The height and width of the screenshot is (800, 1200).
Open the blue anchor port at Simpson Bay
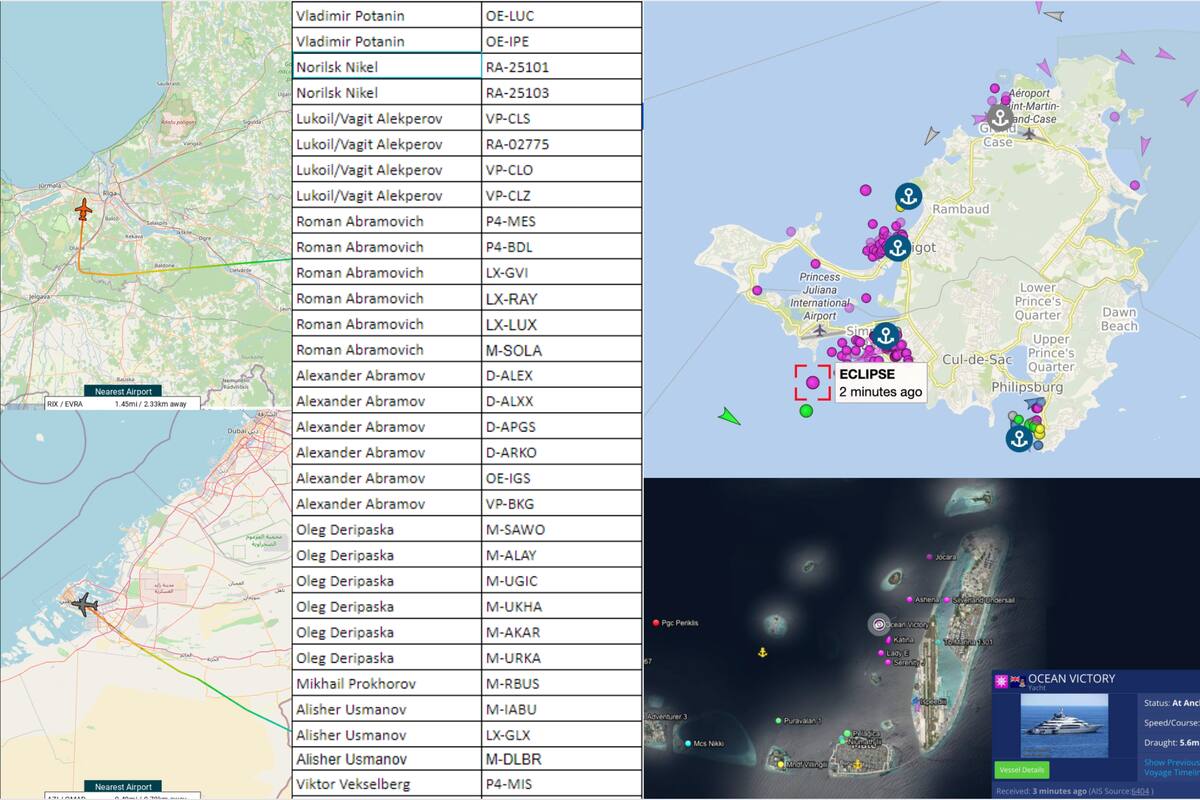(x=885, y=336)
